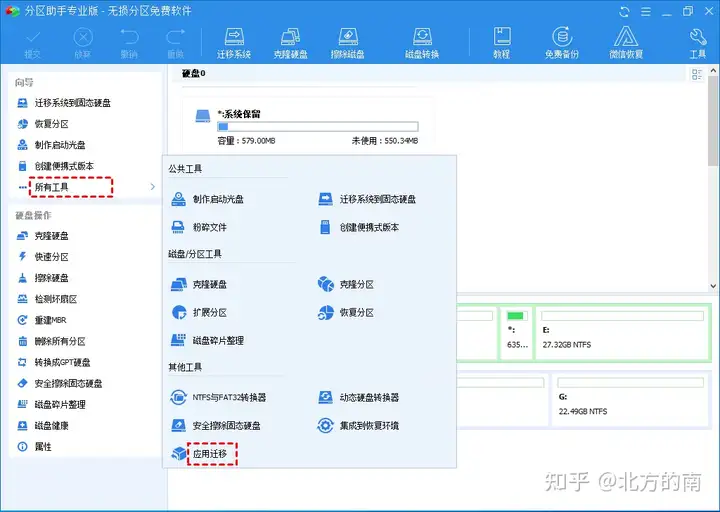Select 重建MBR in the sidebar
Image resolution: width=720 pixels, height=512 pixels.
42,320
